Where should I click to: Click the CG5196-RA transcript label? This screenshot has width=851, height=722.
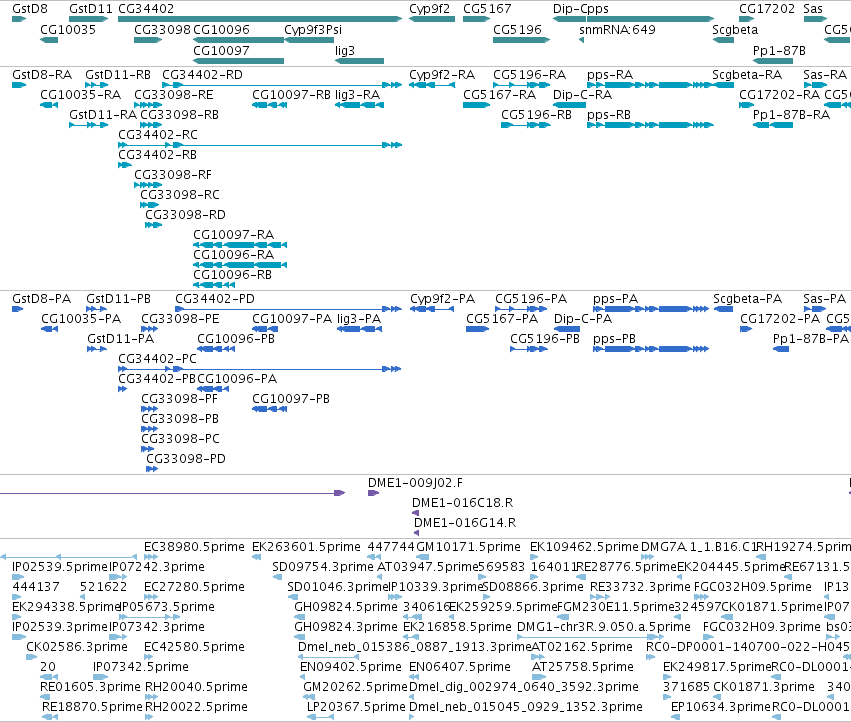(529, 74)
